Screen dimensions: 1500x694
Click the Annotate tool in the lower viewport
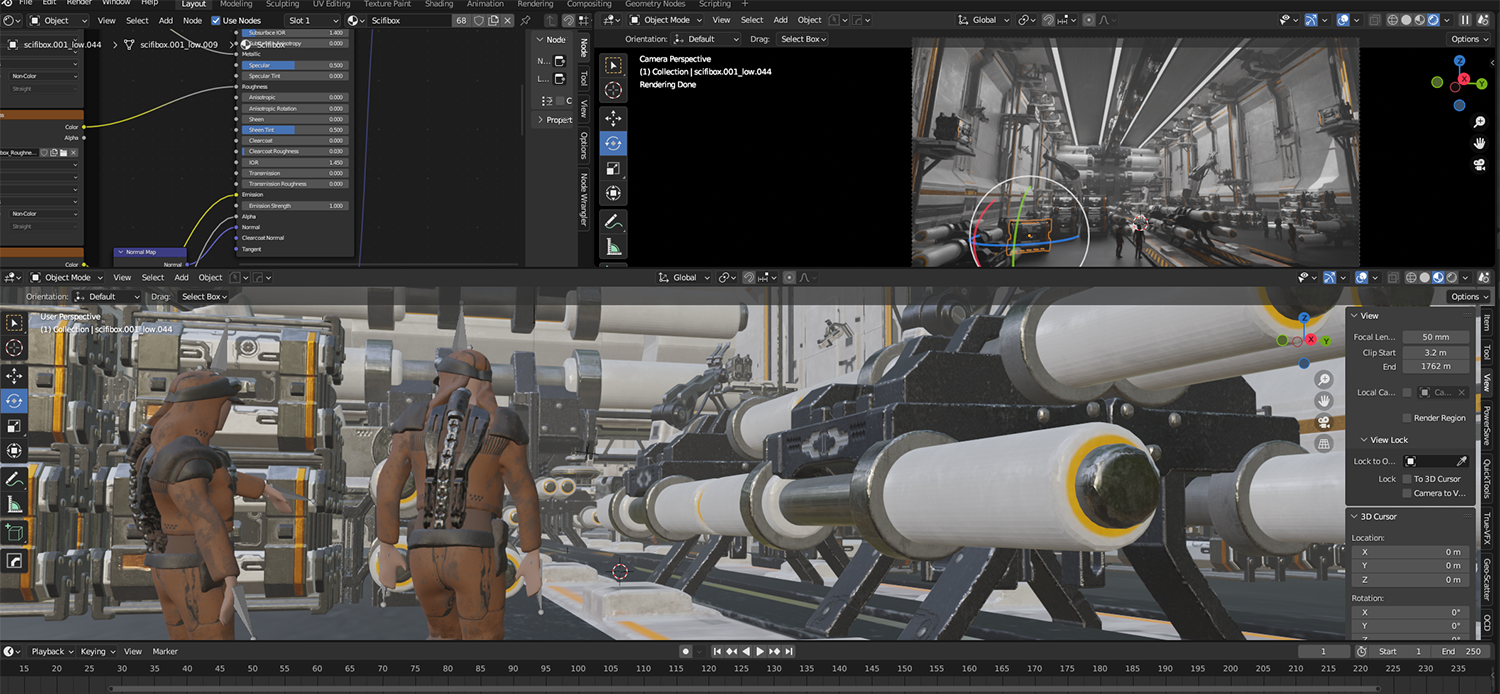(x=14, y=480)
